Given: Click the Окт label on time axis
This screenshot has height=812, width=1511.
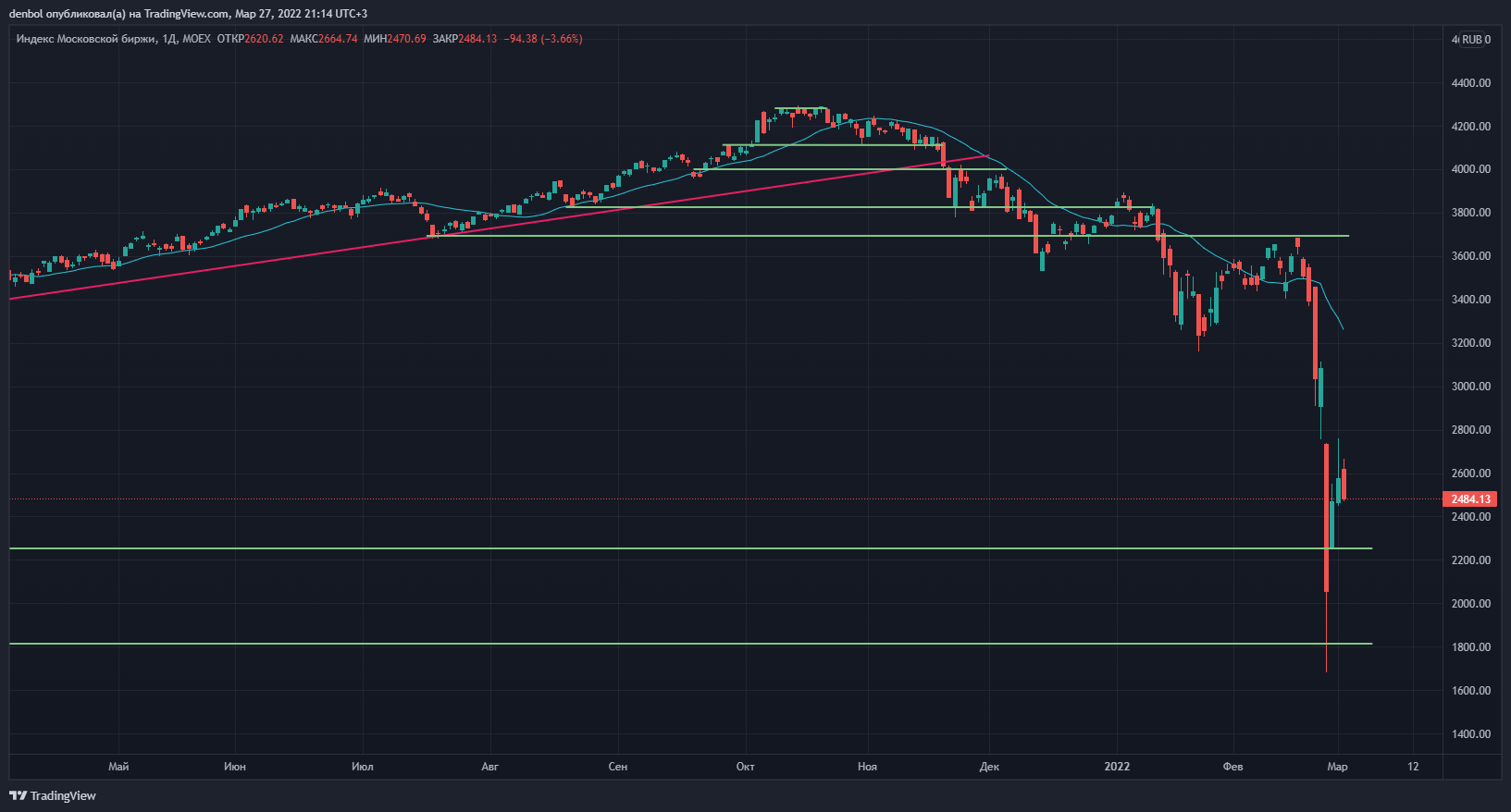Looking at the screenshot, I should point(746,767).
